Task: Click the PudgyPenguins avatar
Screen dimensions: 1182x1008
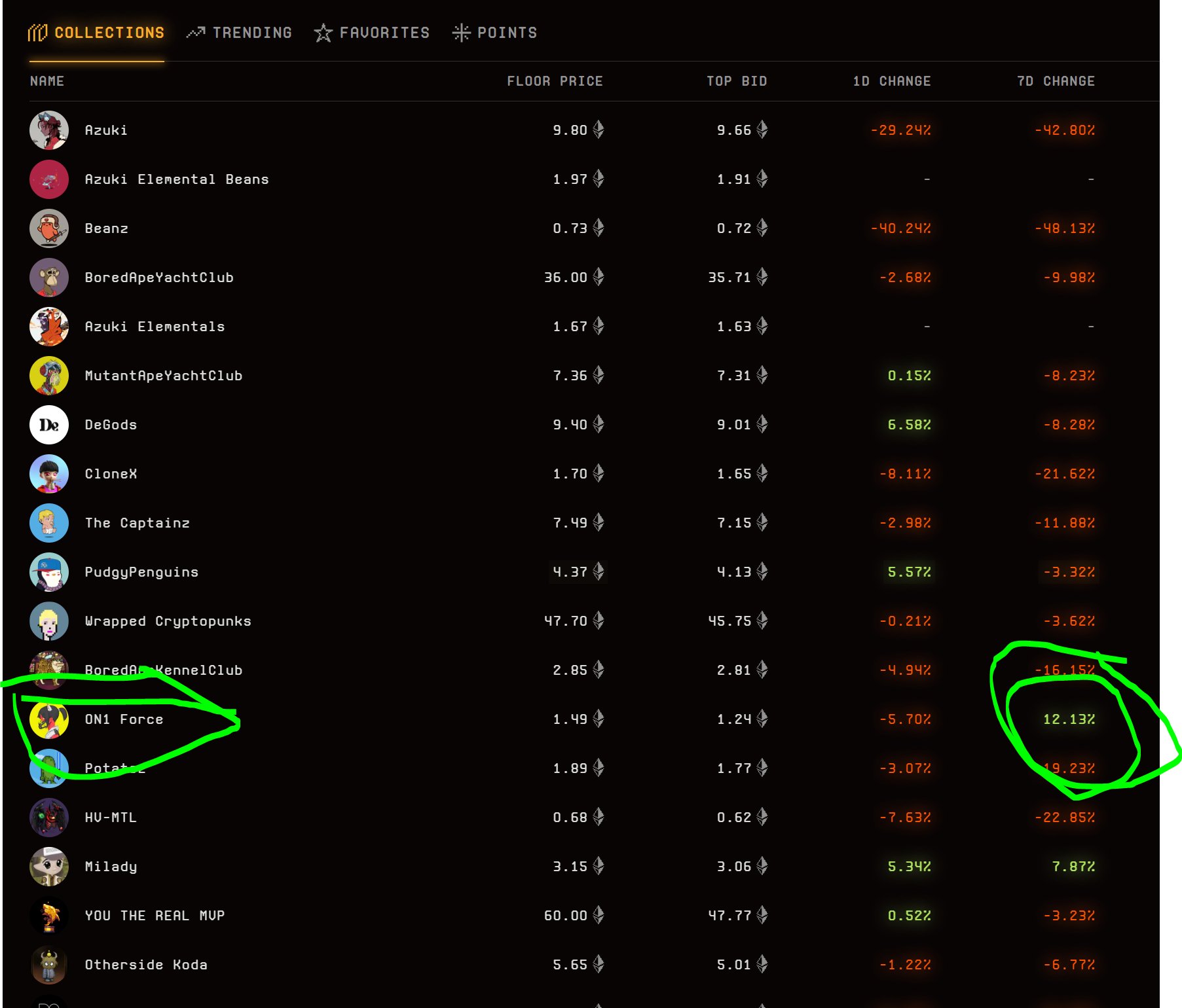Action: coord(49,572)
